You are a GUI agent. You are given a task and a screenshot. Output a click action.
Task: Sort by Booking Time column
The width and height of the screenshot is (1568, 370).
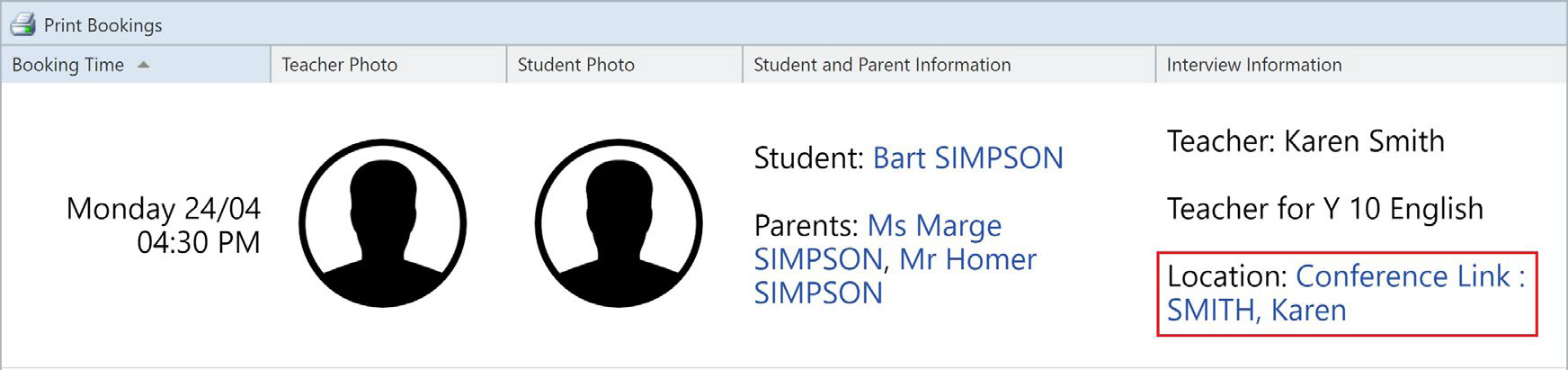tap(136, 65)
